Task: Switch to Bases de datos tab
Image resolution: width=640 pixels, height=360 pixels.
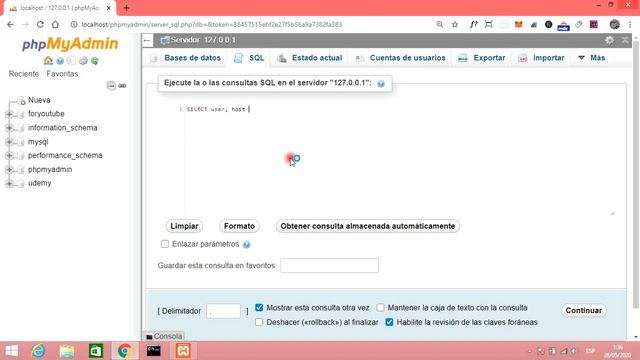Action: [x=186, y=58]
